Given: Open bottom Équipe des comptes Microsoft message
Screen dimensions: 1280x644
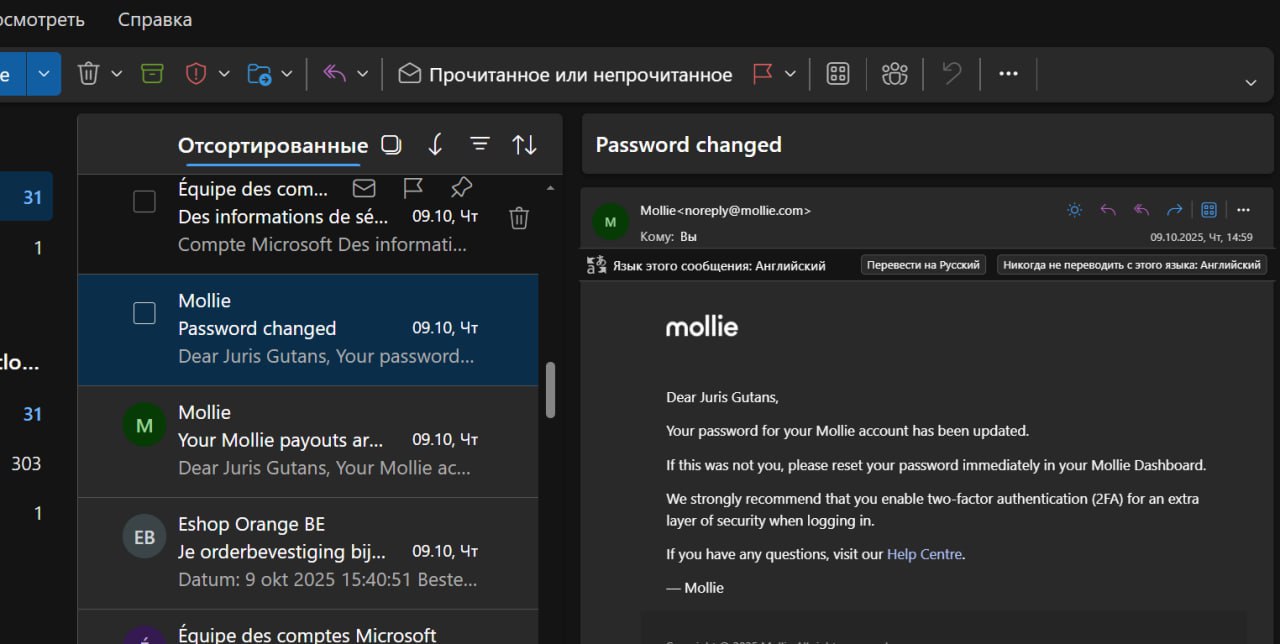Looking at the screenshot, I should [x=308, y=627].
